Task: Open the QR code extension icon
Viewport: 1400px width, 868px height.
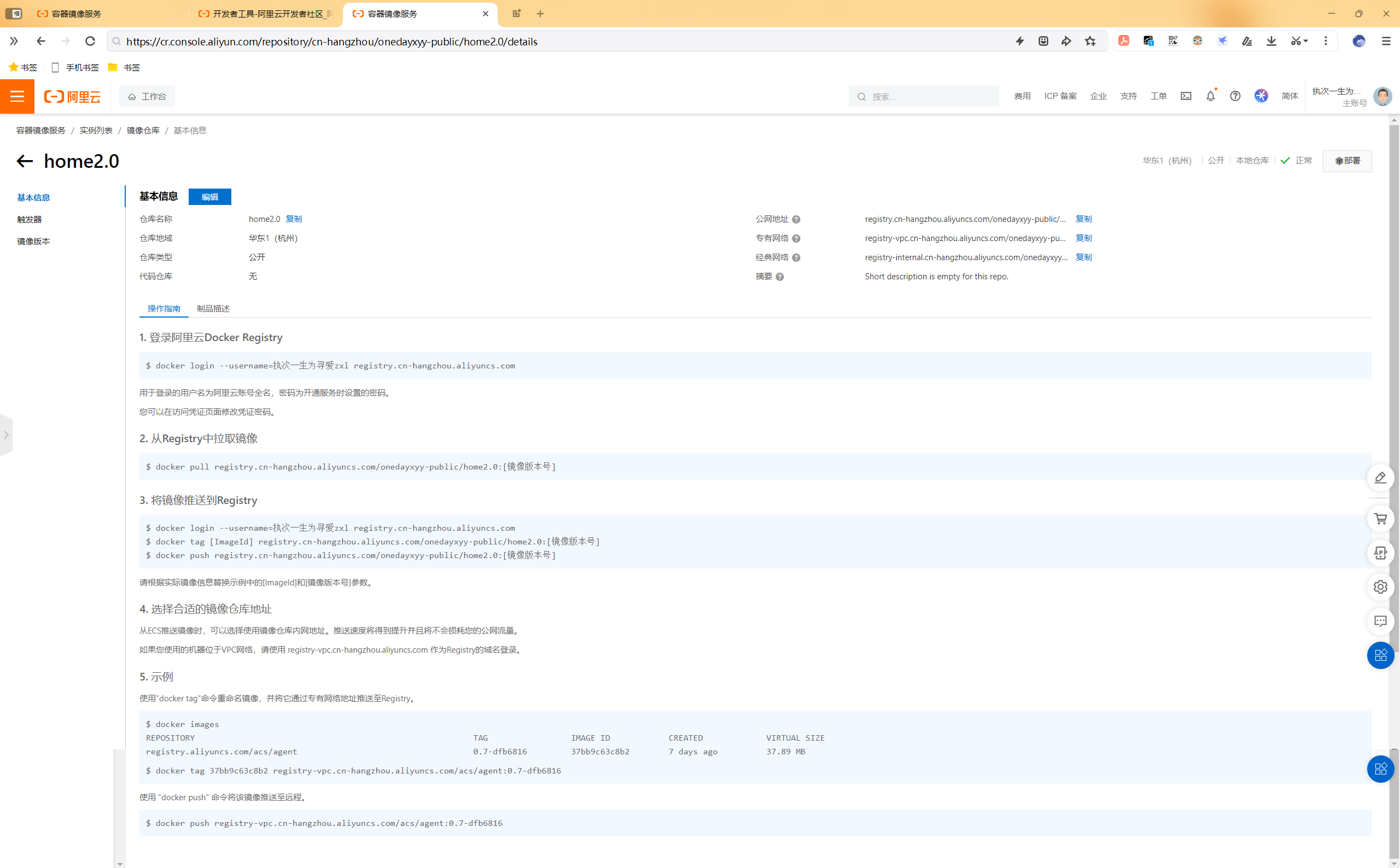Action: (1172, 42)
